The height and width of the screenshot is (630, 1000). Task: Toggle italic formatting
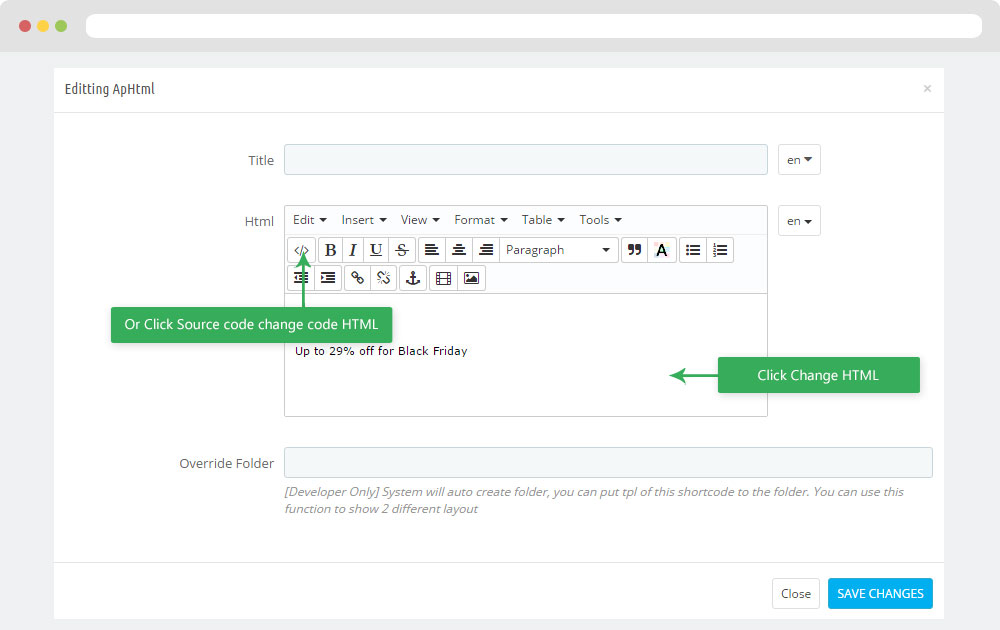point(353,250)
